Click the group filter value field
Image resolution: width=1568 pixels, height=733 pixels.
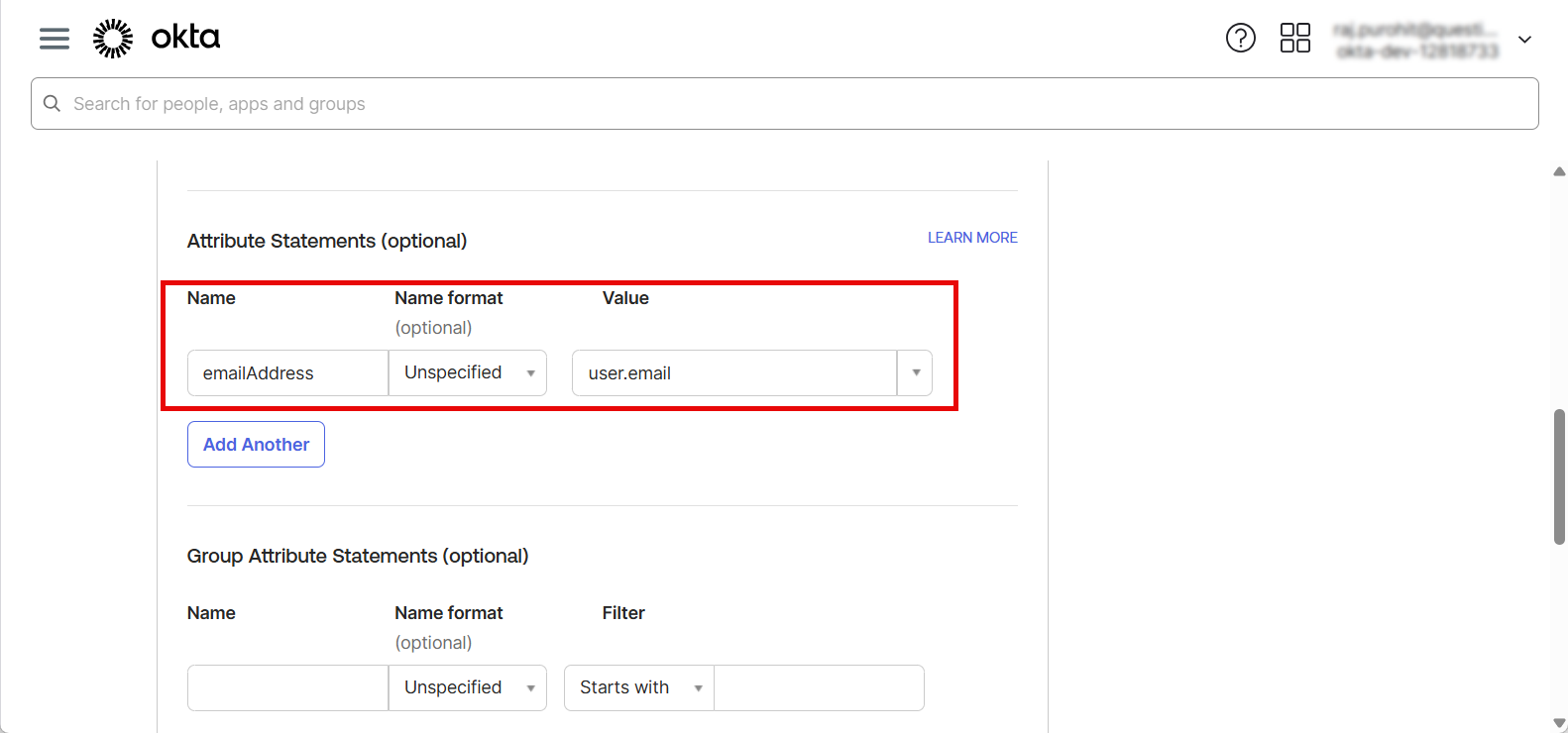point(819,687)
